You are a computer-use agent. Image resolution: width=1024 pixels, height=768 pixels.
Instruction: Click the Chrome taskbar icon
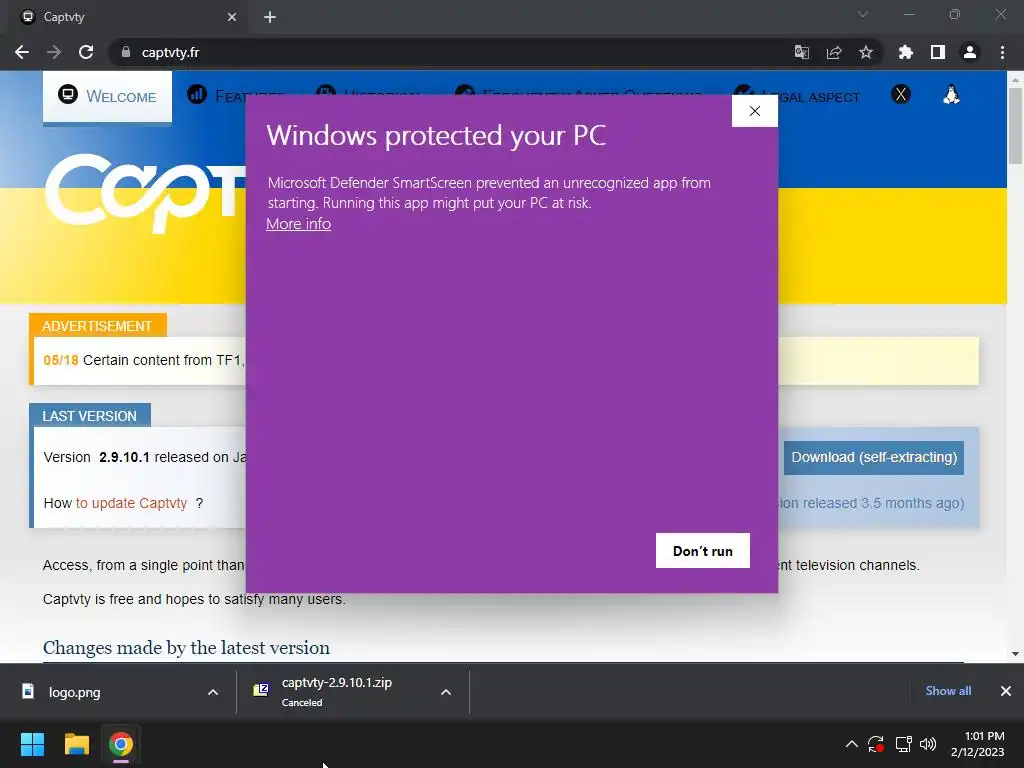(x=121, y=744)
